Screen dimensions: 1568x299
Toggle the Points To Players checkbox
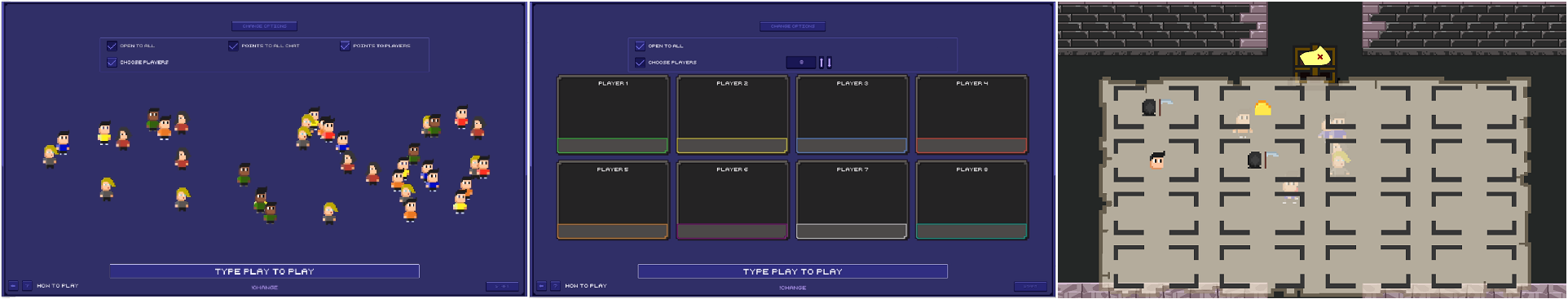pos(345,46)
